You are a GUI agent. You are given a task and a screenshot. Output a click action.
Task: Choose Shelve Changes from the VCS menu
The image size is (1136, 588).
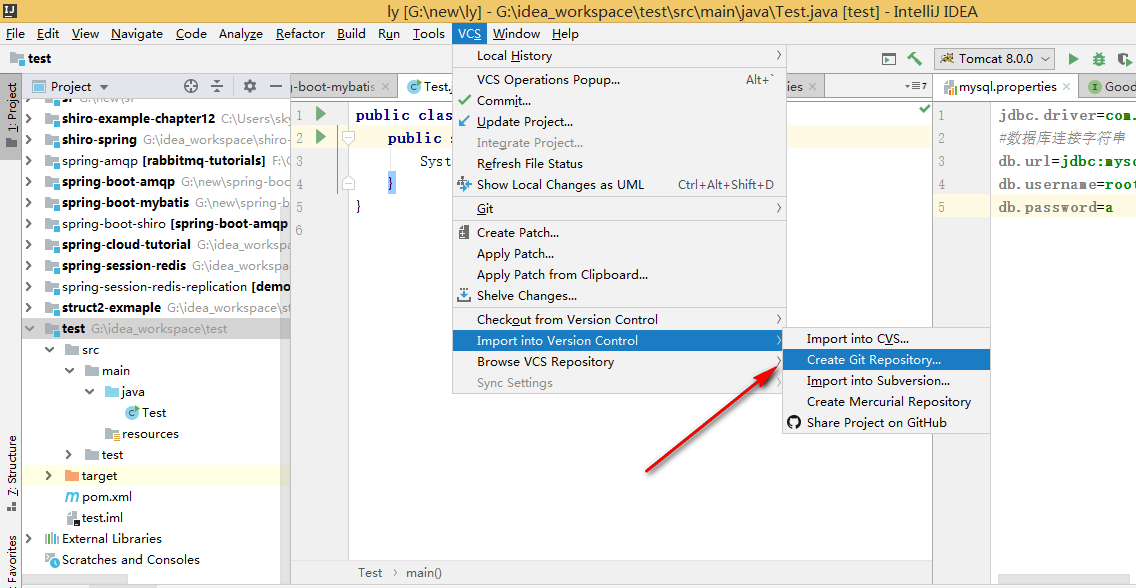[x=619, y=295]
